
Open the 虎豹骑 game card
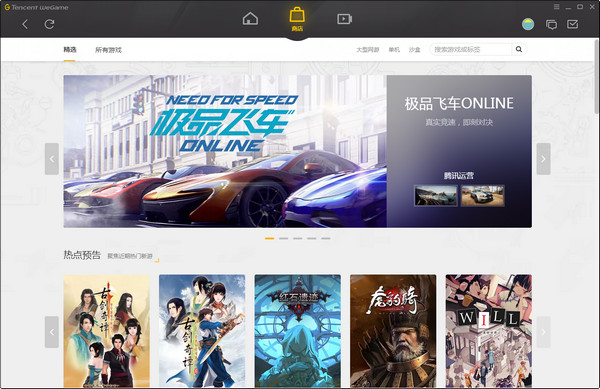coord(393,331)
